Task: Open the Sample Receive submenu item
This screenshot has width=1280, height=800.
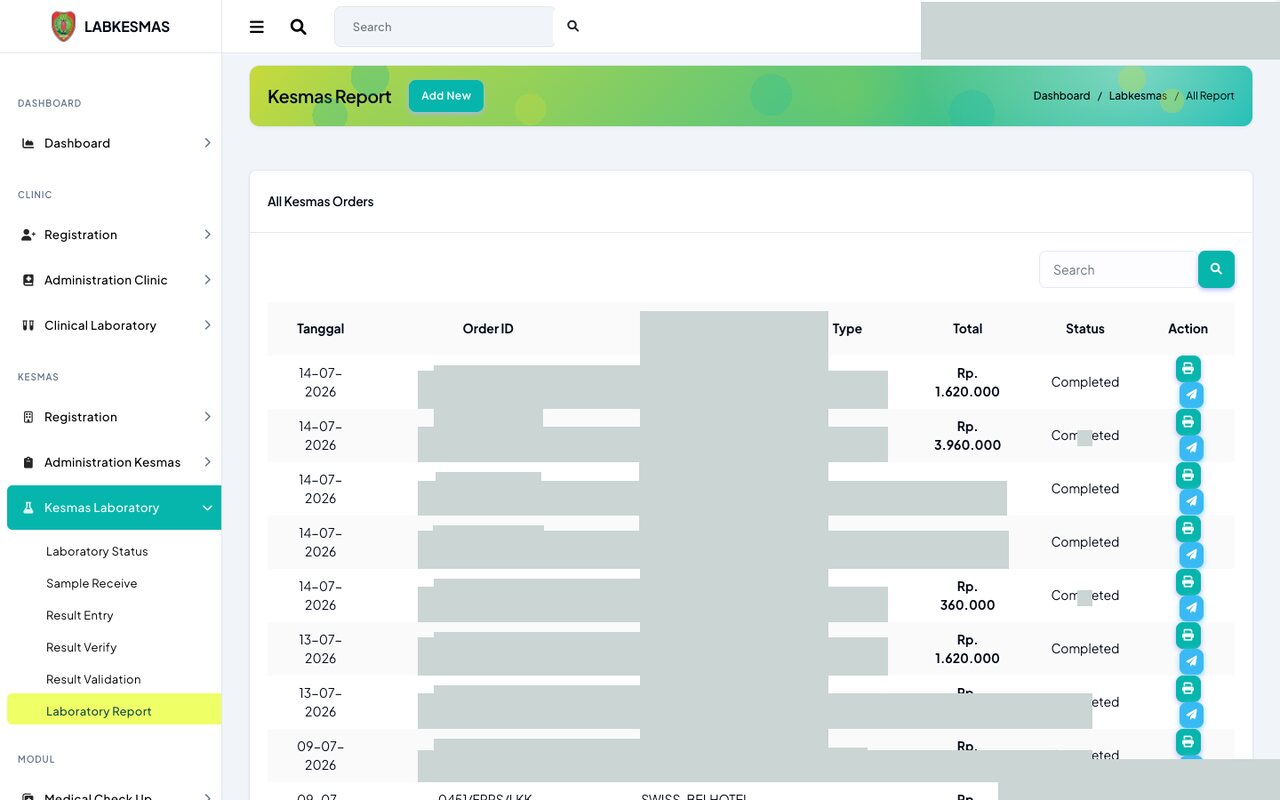Action: coord(92,583)
